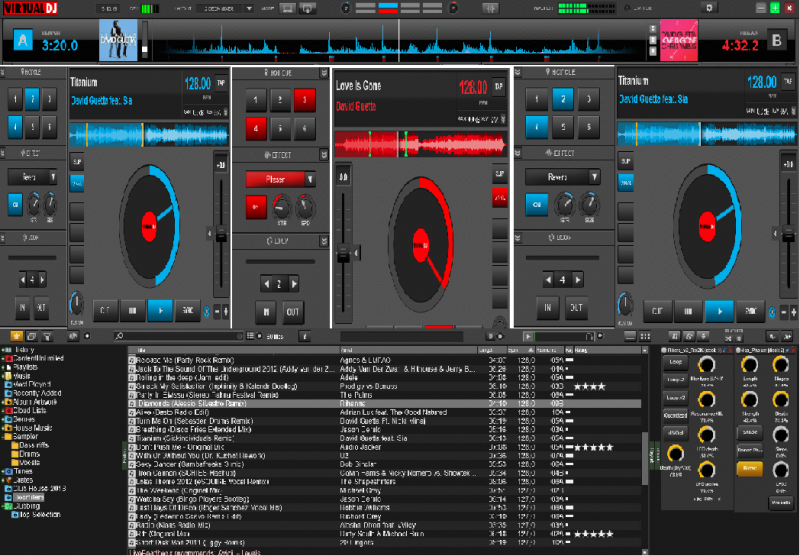Screen dimensions: 800x556
Task: Trigger blue hot cue 2 in the right HOT CUE panel
Action: point(563,99)
